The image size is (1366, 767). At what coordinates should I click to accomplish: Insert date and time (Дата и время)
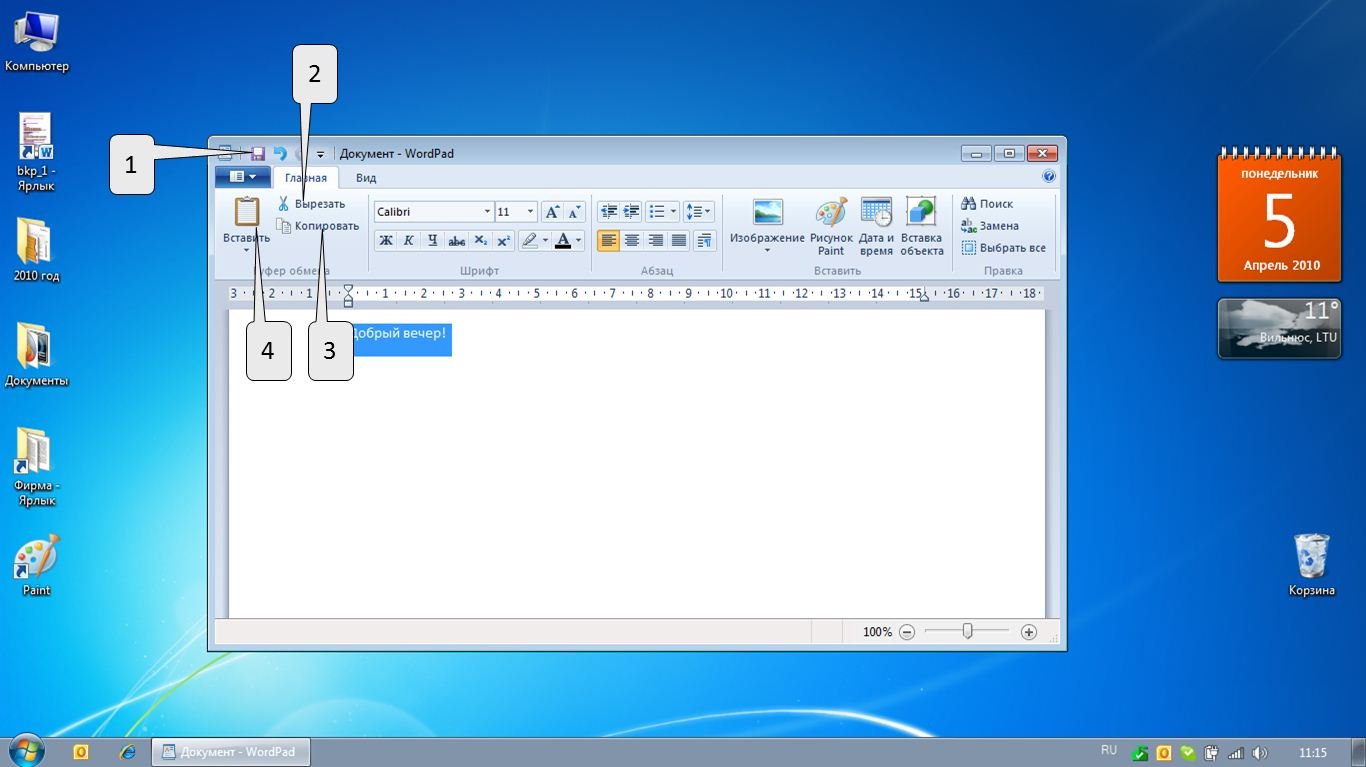pos(876,227)
